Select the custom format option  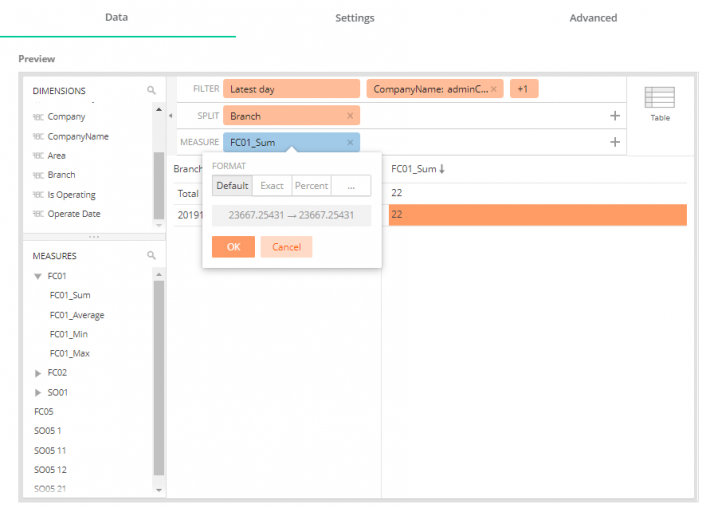coord(351,186)
